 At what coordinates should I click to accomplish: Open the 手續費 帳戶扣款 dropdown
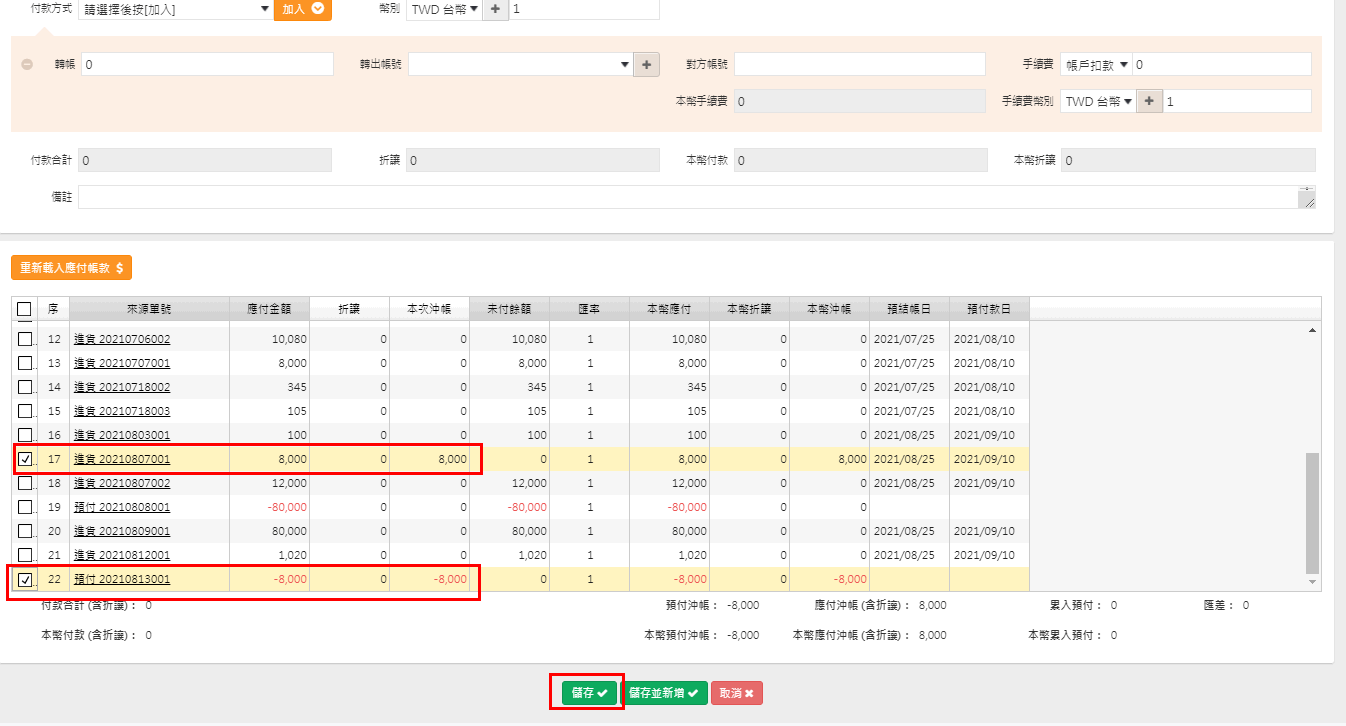click(x=1097, y=64)
